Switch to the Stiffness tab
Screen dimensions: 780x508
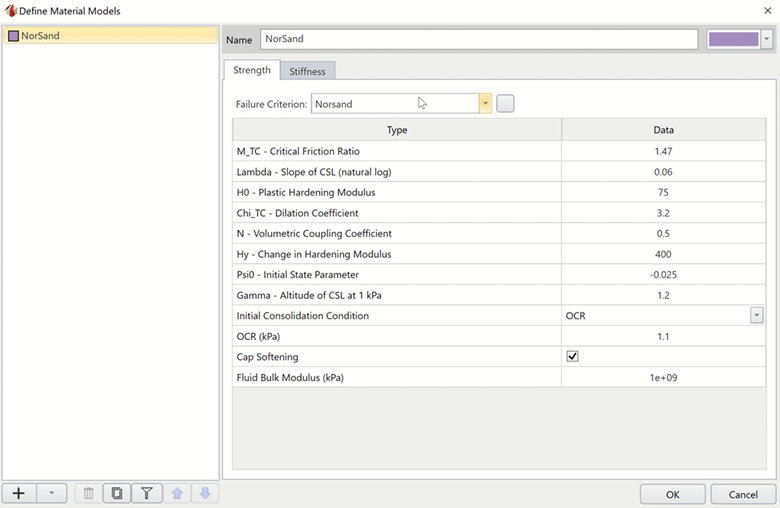coord(307,71)
